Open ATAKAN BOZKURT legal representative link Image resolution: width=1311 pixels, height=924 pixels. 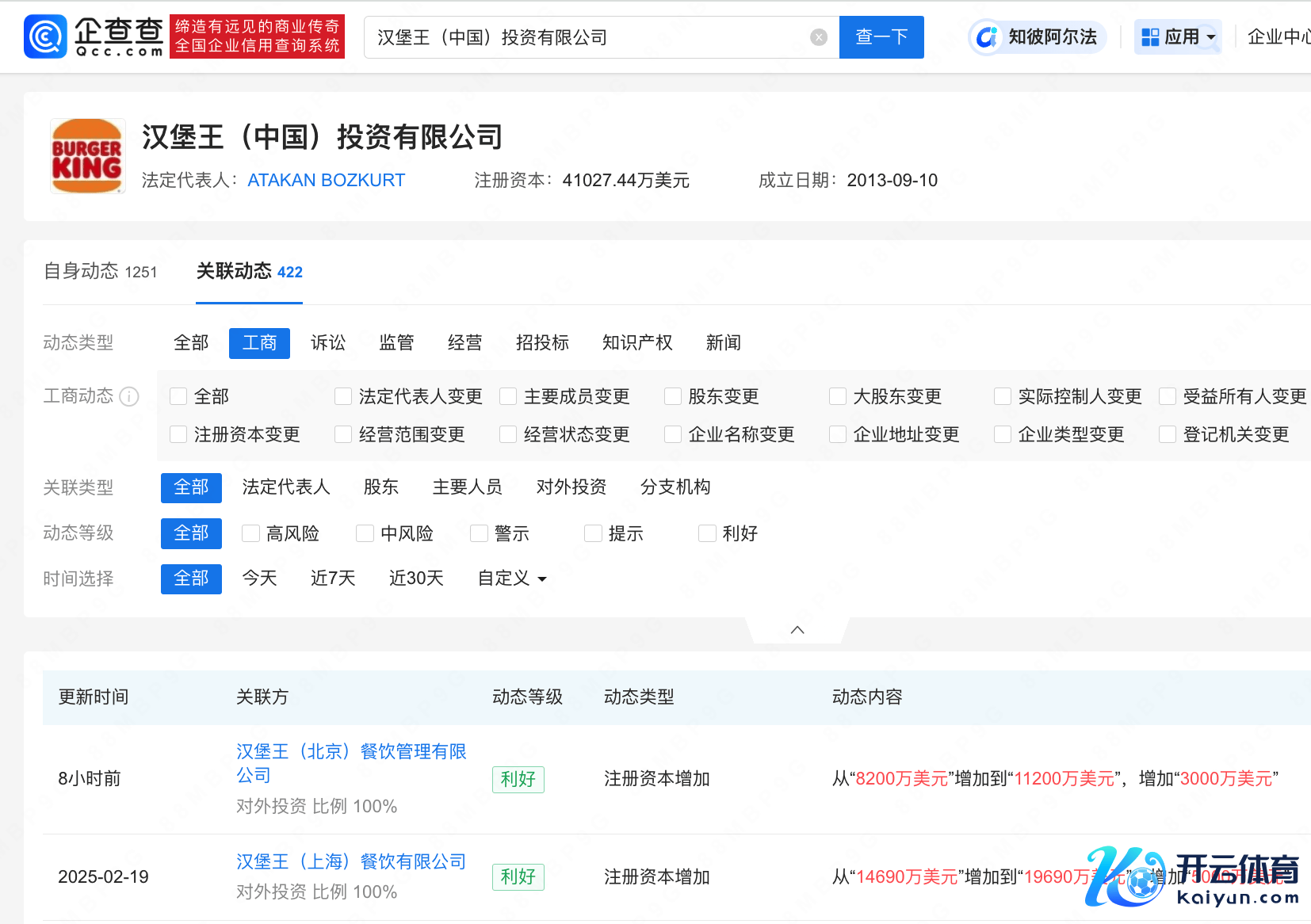[x=326, y=181]
